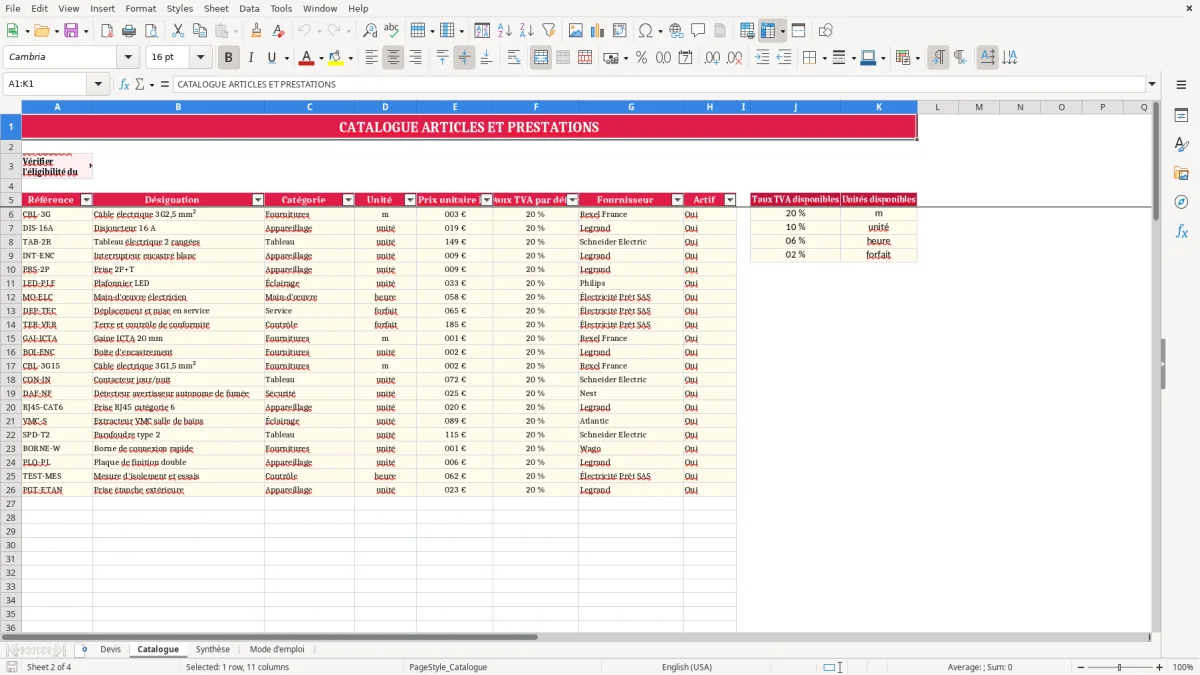Center cell content vertically
Screen dimensions: 1200x675
464,58
